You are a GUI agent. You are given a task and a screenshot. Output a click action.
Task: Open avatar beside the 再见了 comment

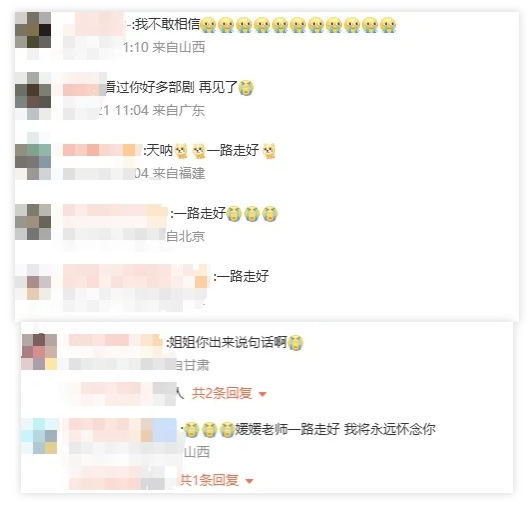point(33,90)
